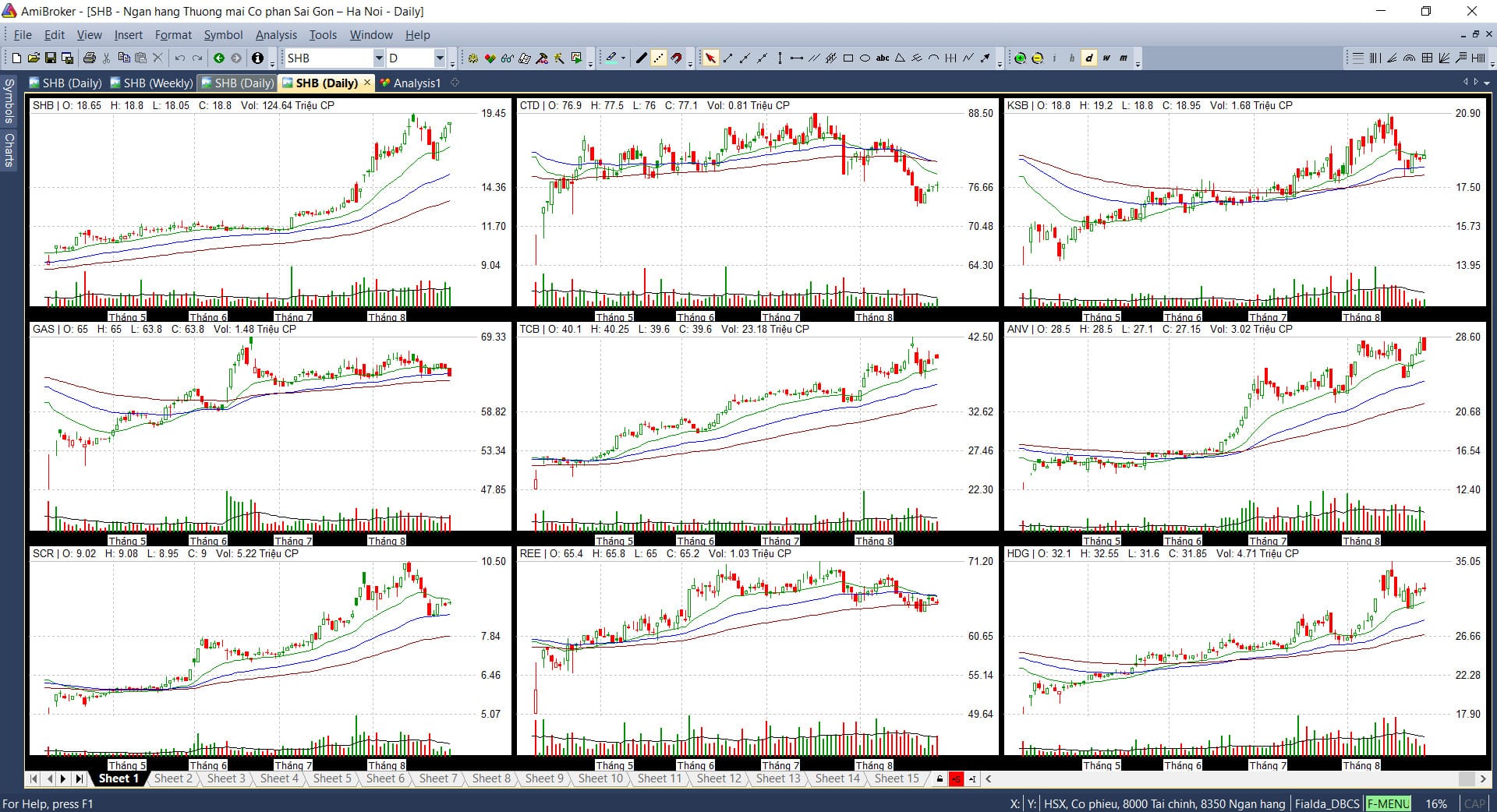Click the 16% status bar indicator
The width and height of the screenshot is (1497, 812).
[1436, 803]
